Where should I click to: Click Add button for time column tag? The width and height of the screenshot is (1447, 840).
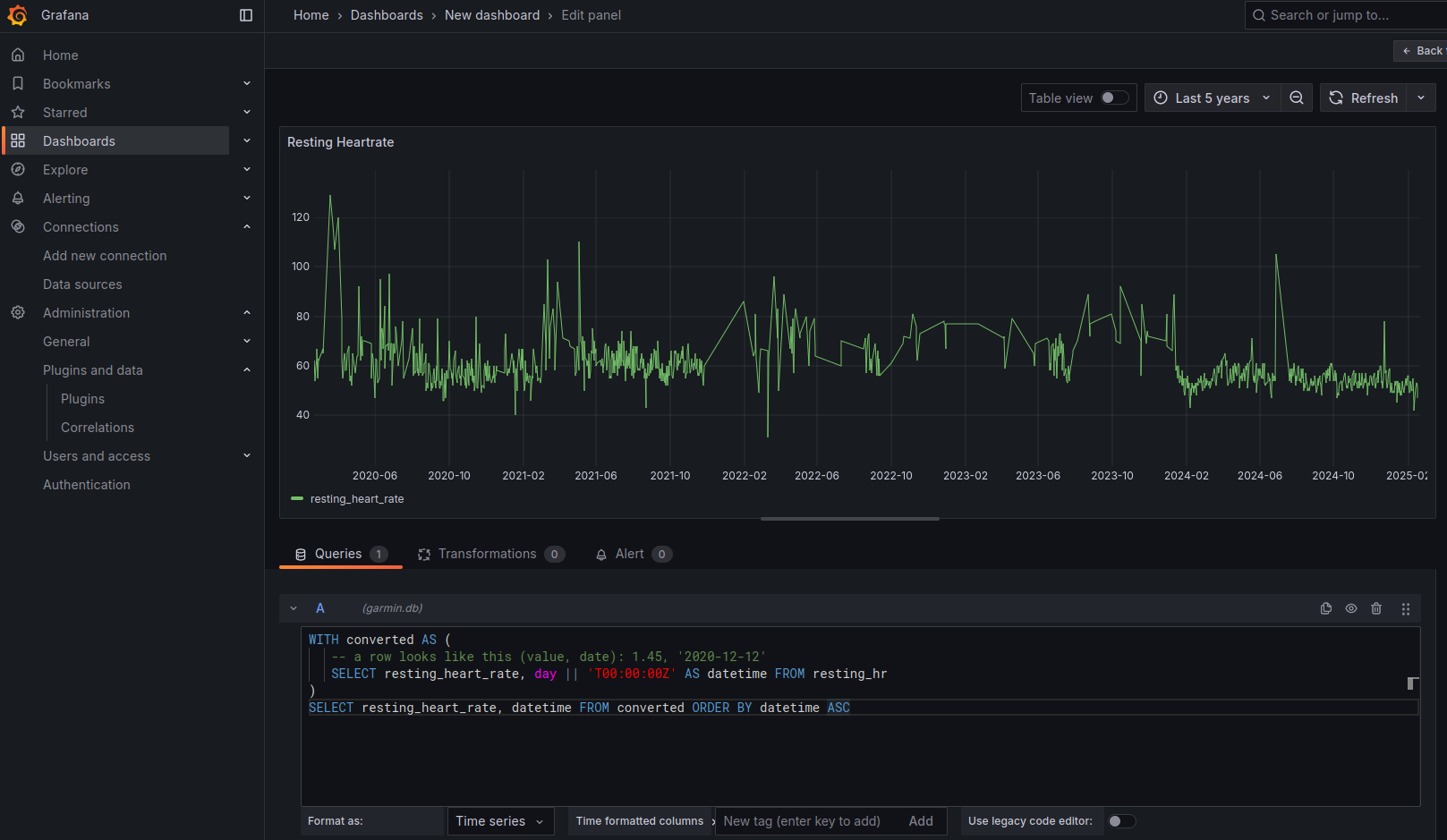(921, 821)
